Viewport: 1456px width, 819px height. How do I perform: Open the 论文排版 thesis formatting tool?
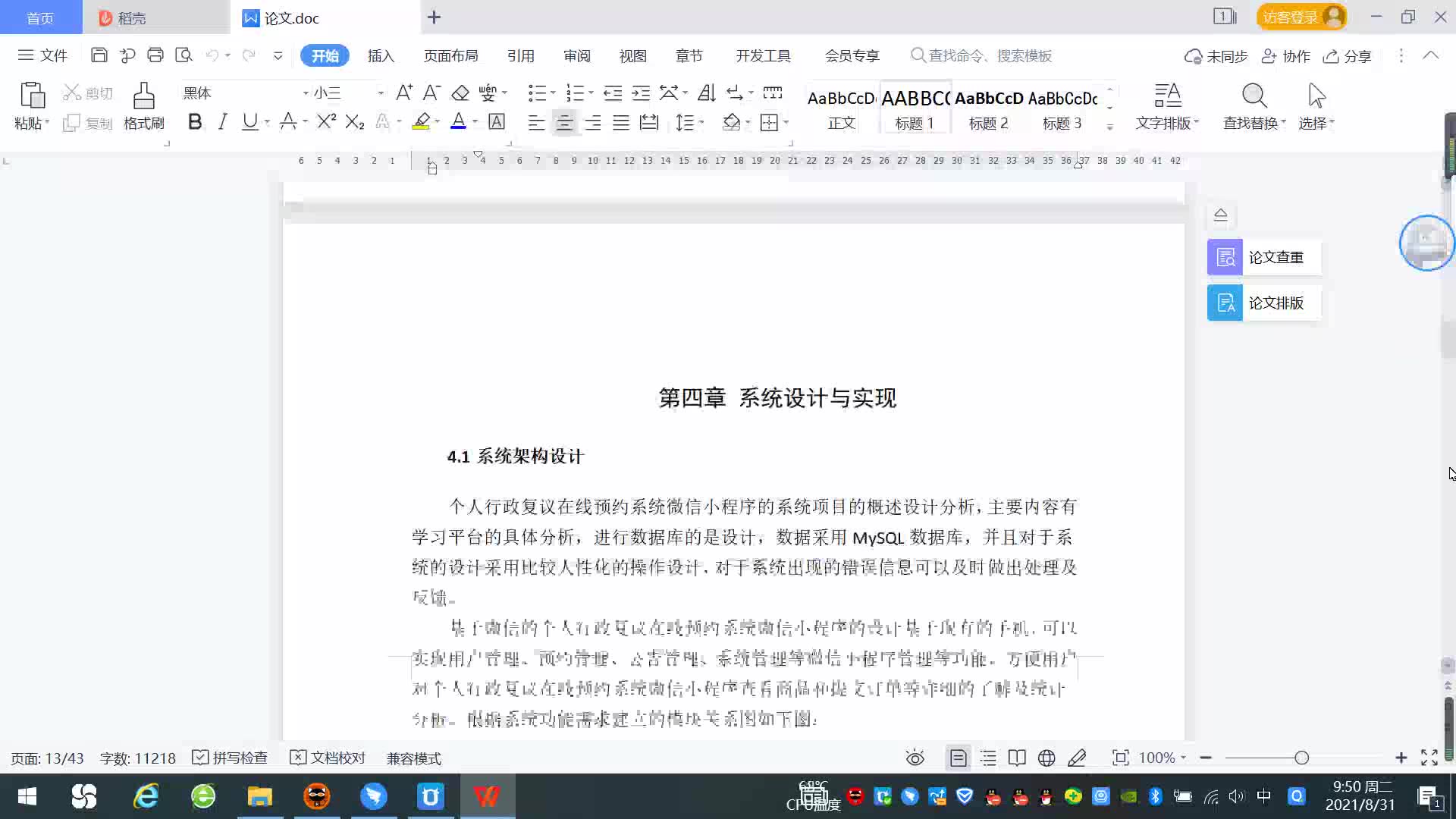(x=1264, y=303)
